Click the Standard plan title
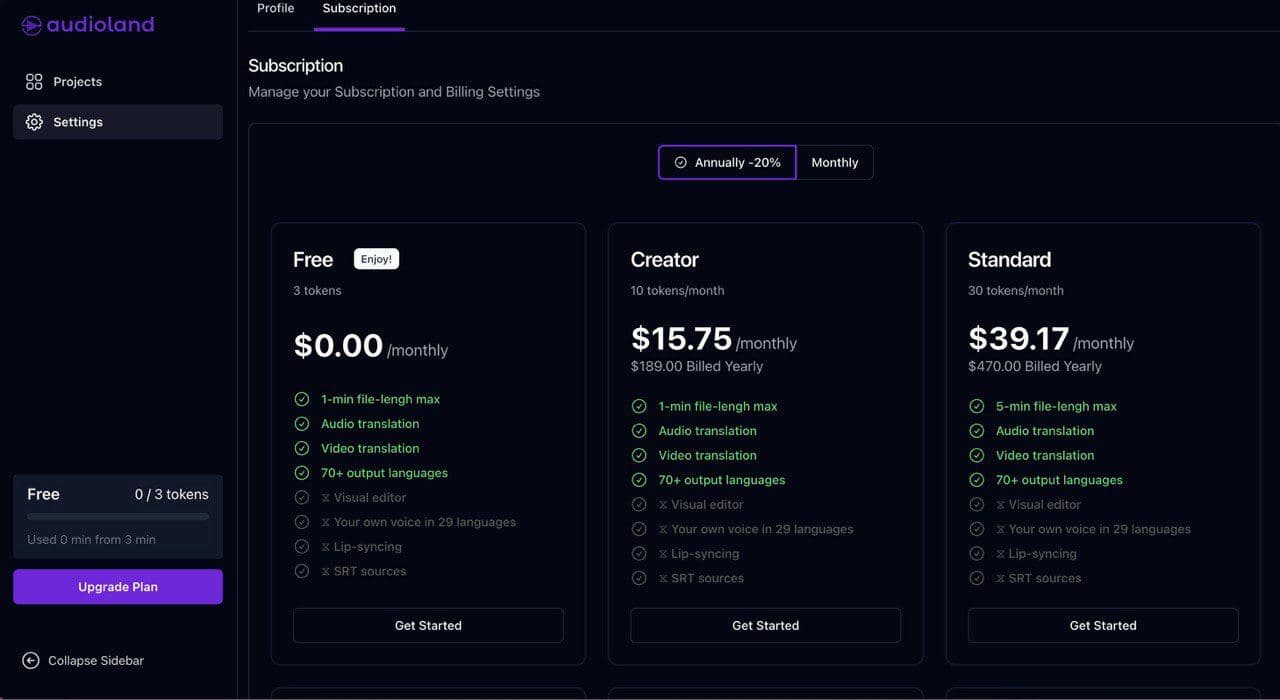This screenshot has height=700, width=1280. [x=1009, y=260]
